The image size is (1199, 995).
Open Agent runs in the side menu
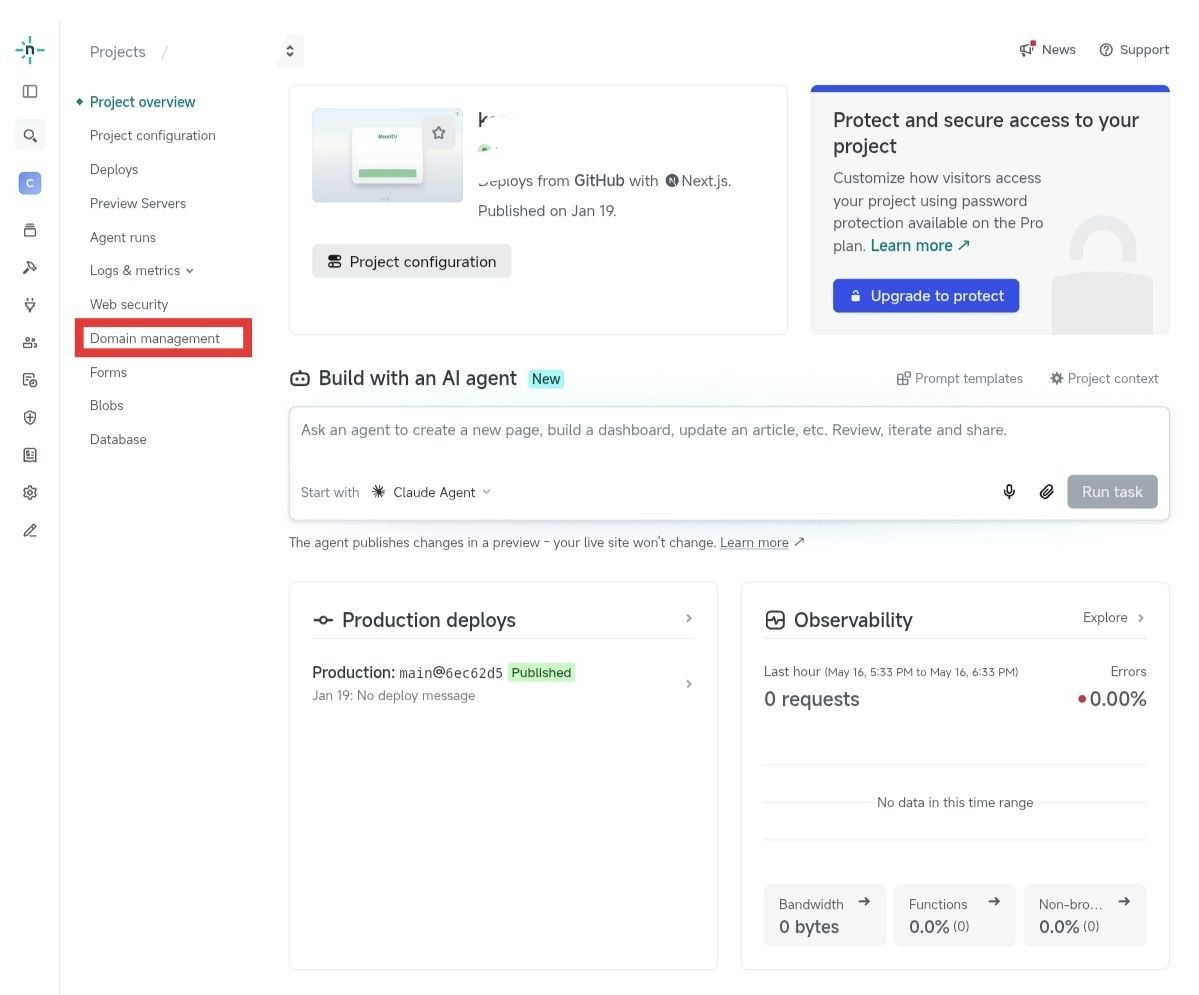point(122,237)
